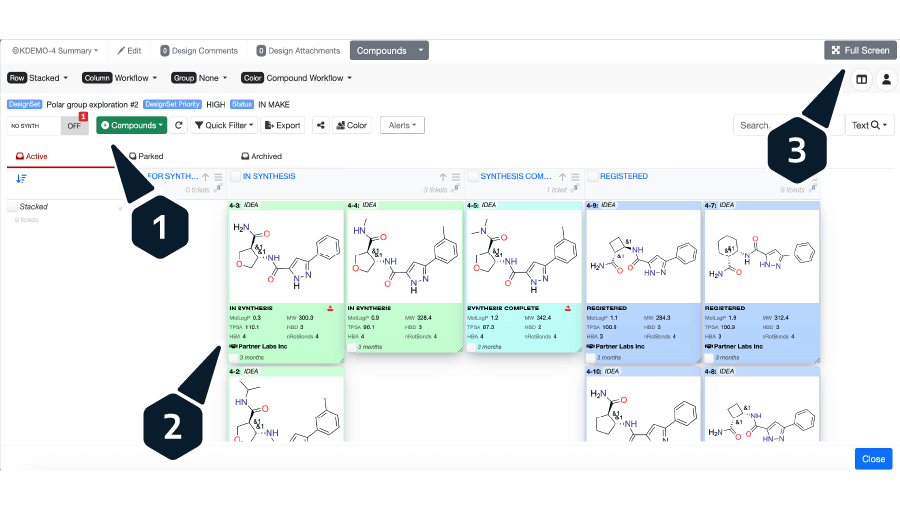Open the column layout icon button
Screen dimensions: 900x510
click(x=862, y=79)
